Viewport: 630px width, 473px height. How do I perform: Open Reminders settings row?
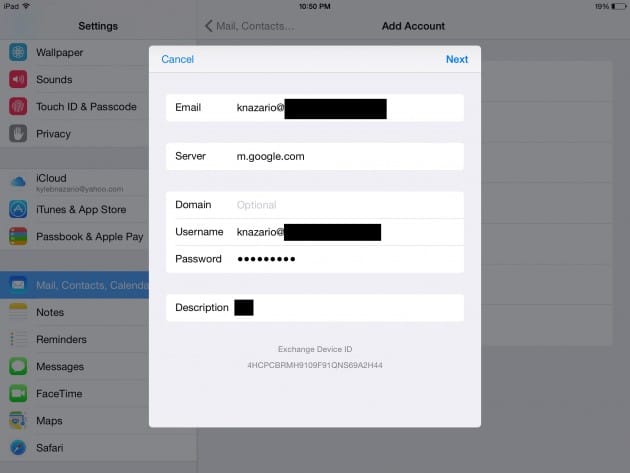click(74, 340)
